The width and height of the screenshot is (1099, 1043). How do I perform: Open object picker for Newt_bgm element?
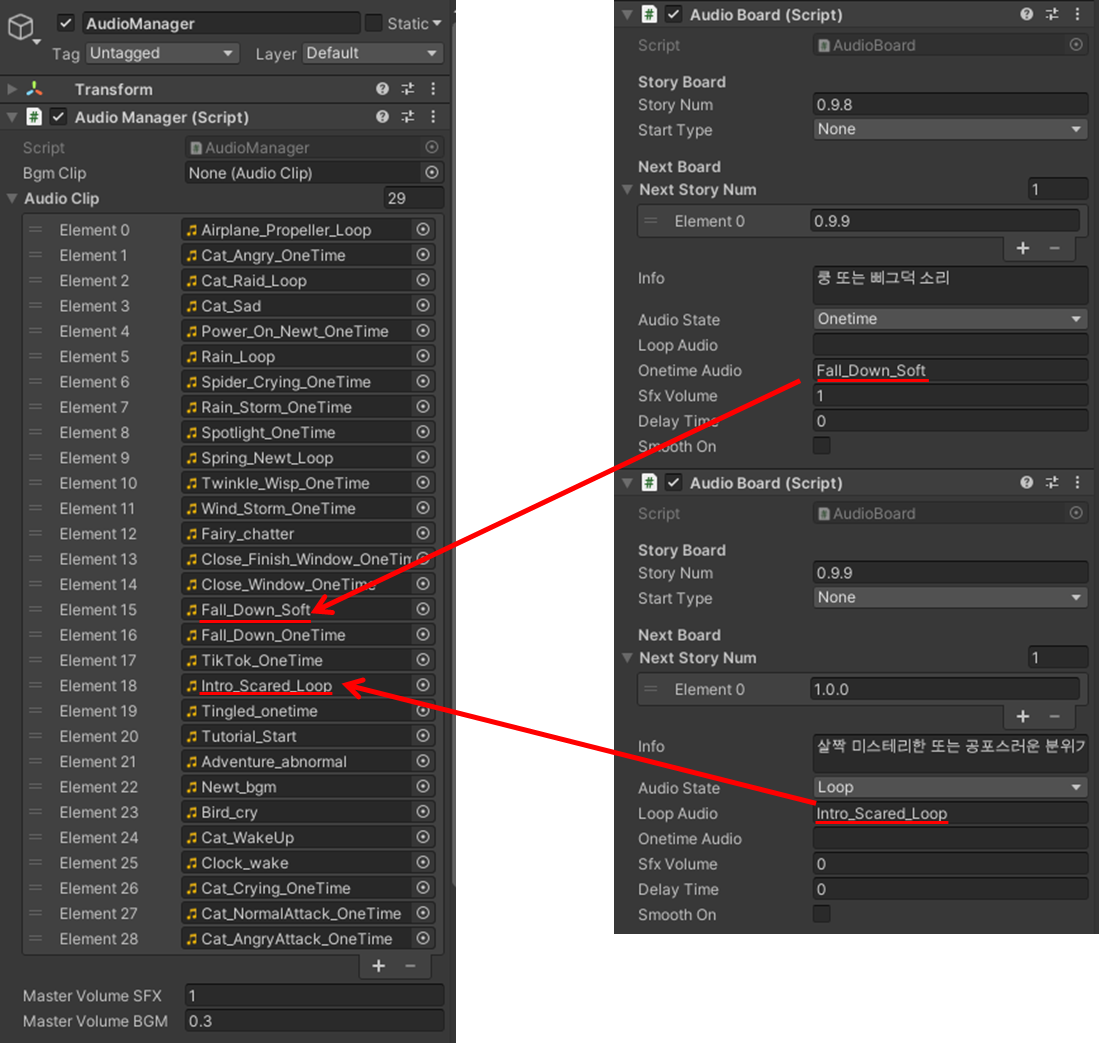point(423,786)
